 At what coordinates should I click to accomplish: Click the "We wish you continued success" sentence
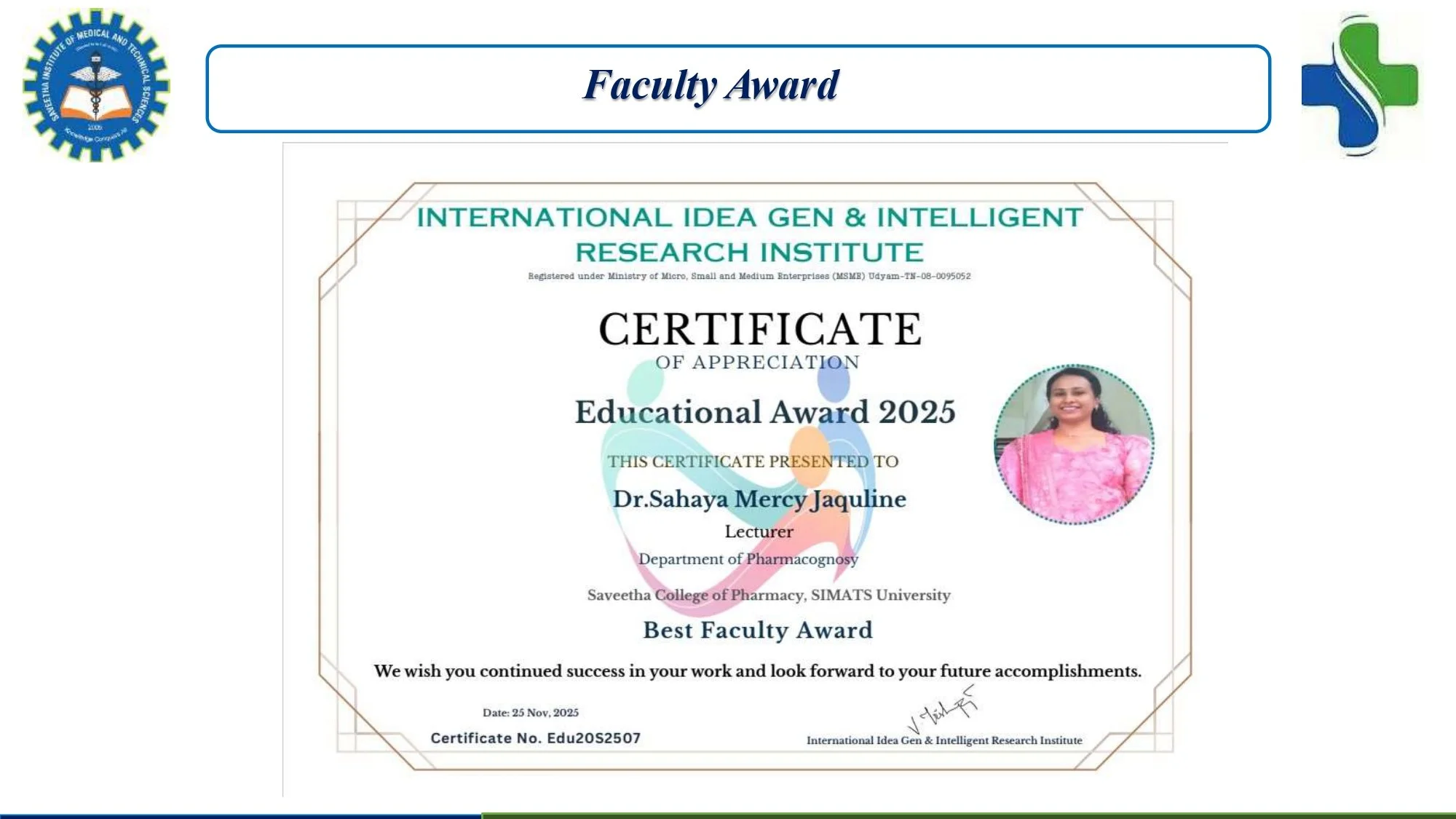(x=757, y=671)
